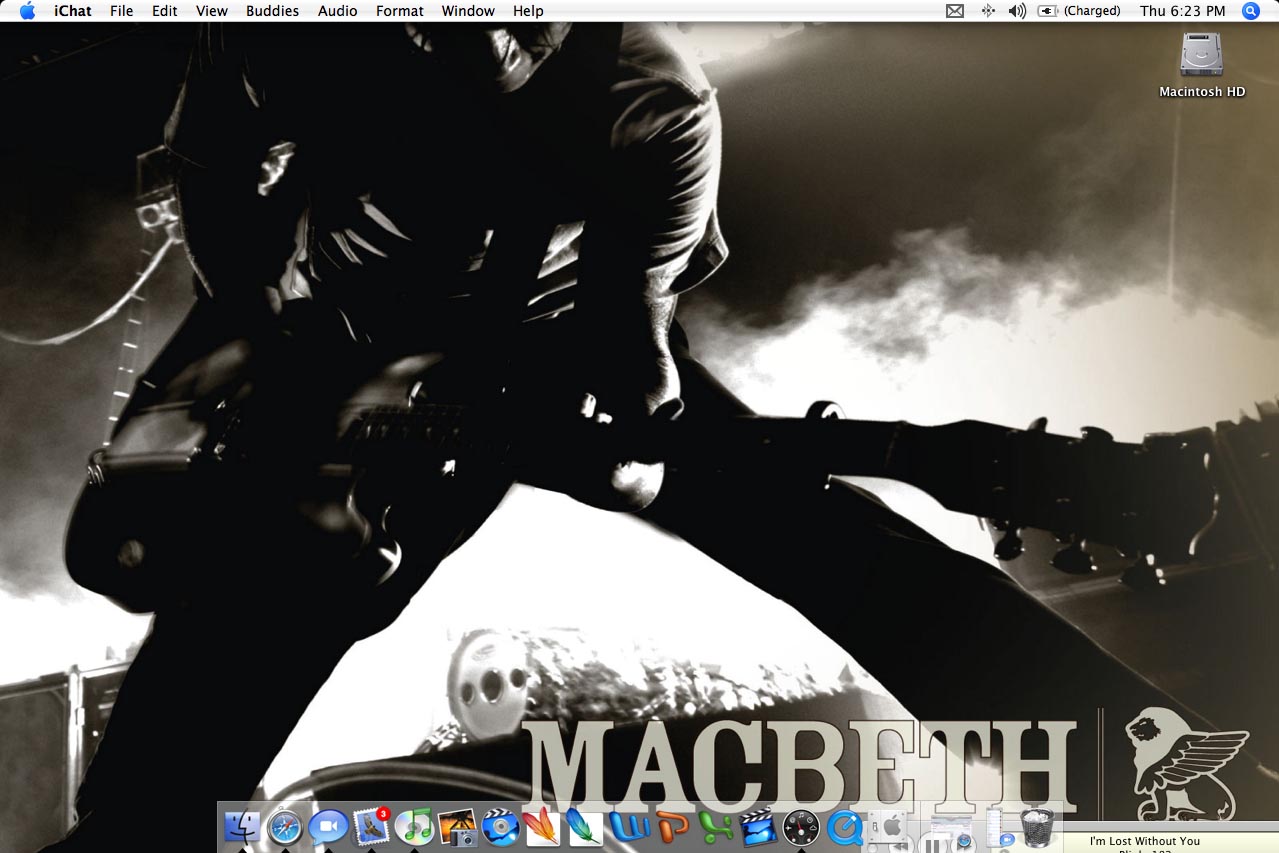The width and height of the screenshot is (1279, 853).
Task: Open Microsoft Word blue W icon
Action: coord(629,827)
